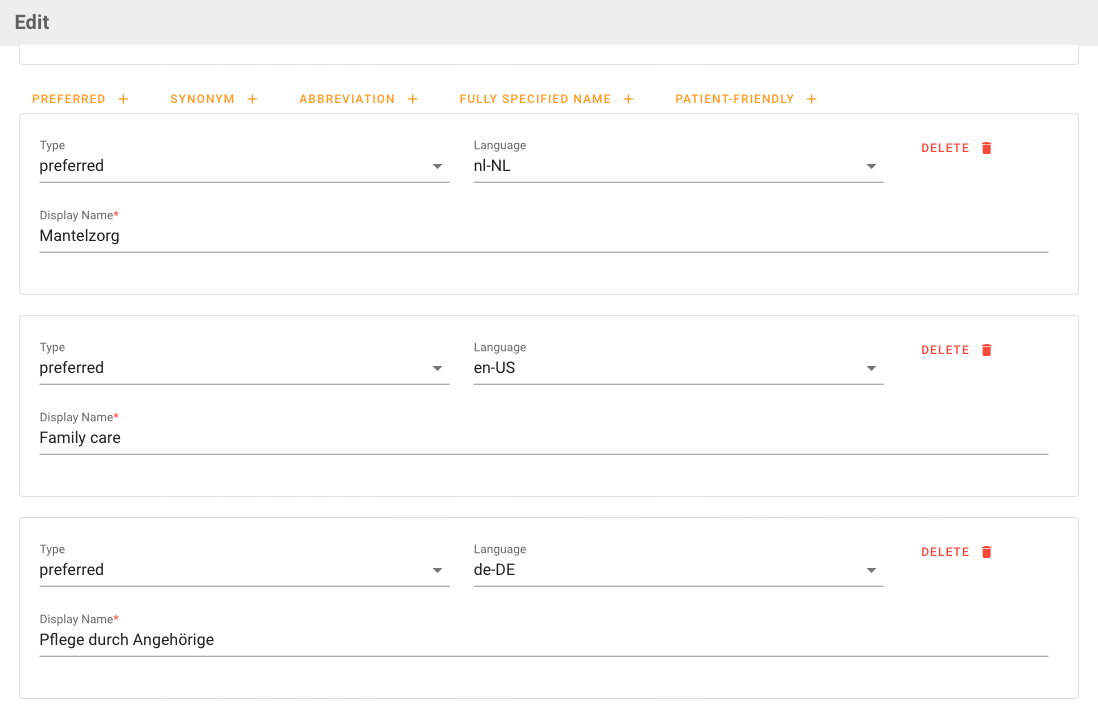Click the plus icon next to PREFERRED
The image size is (1098, 709).
123,99
